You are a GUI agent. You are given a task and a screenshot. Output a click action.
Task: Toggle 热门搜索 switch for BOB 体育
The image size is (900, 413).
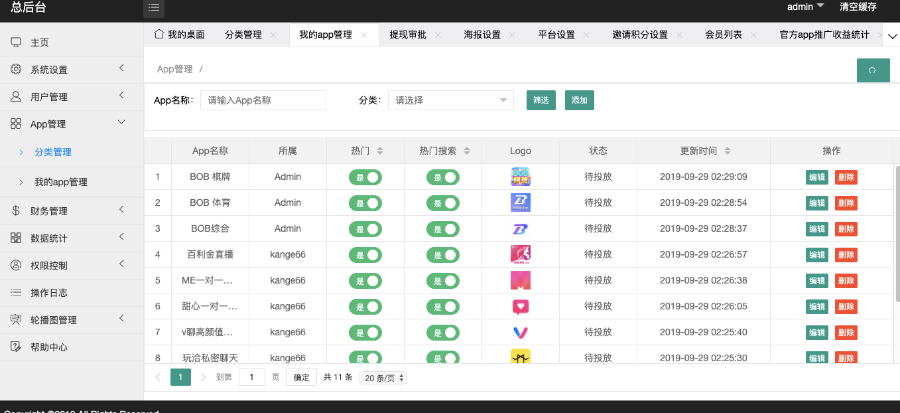pos(442,203)
